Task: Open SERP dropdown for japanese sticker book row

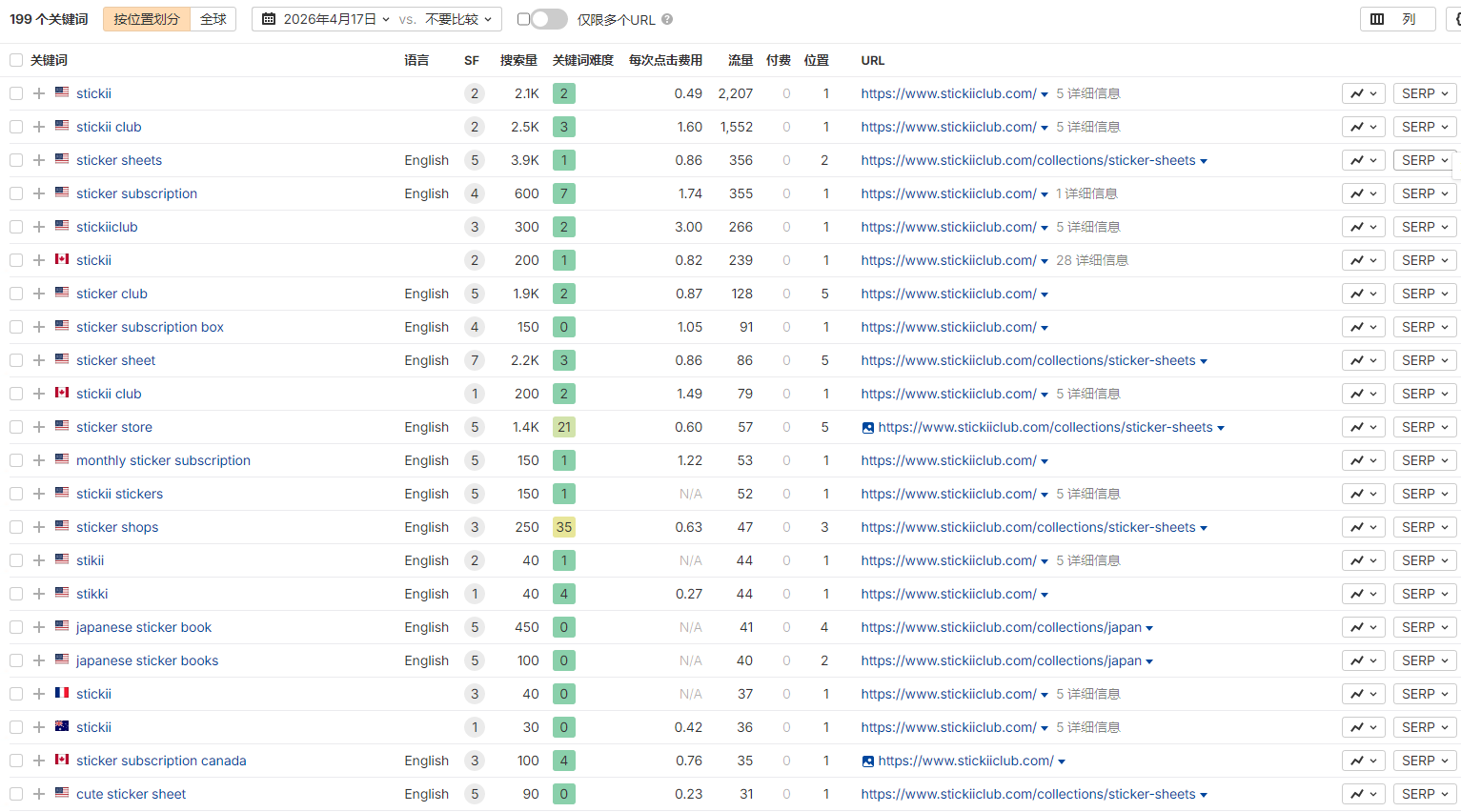Action: (x=1425, y=627)
